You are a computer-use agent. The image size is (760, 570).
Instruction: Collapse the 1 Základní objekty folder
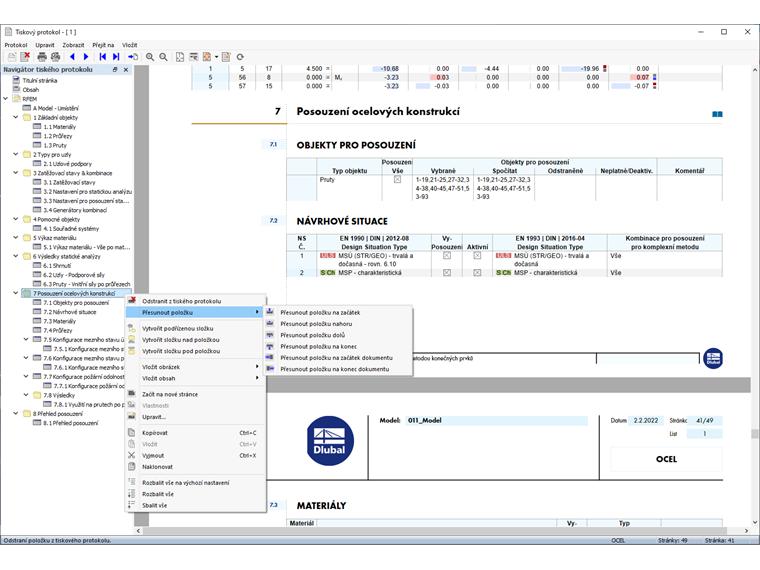(x=16, y=117)
